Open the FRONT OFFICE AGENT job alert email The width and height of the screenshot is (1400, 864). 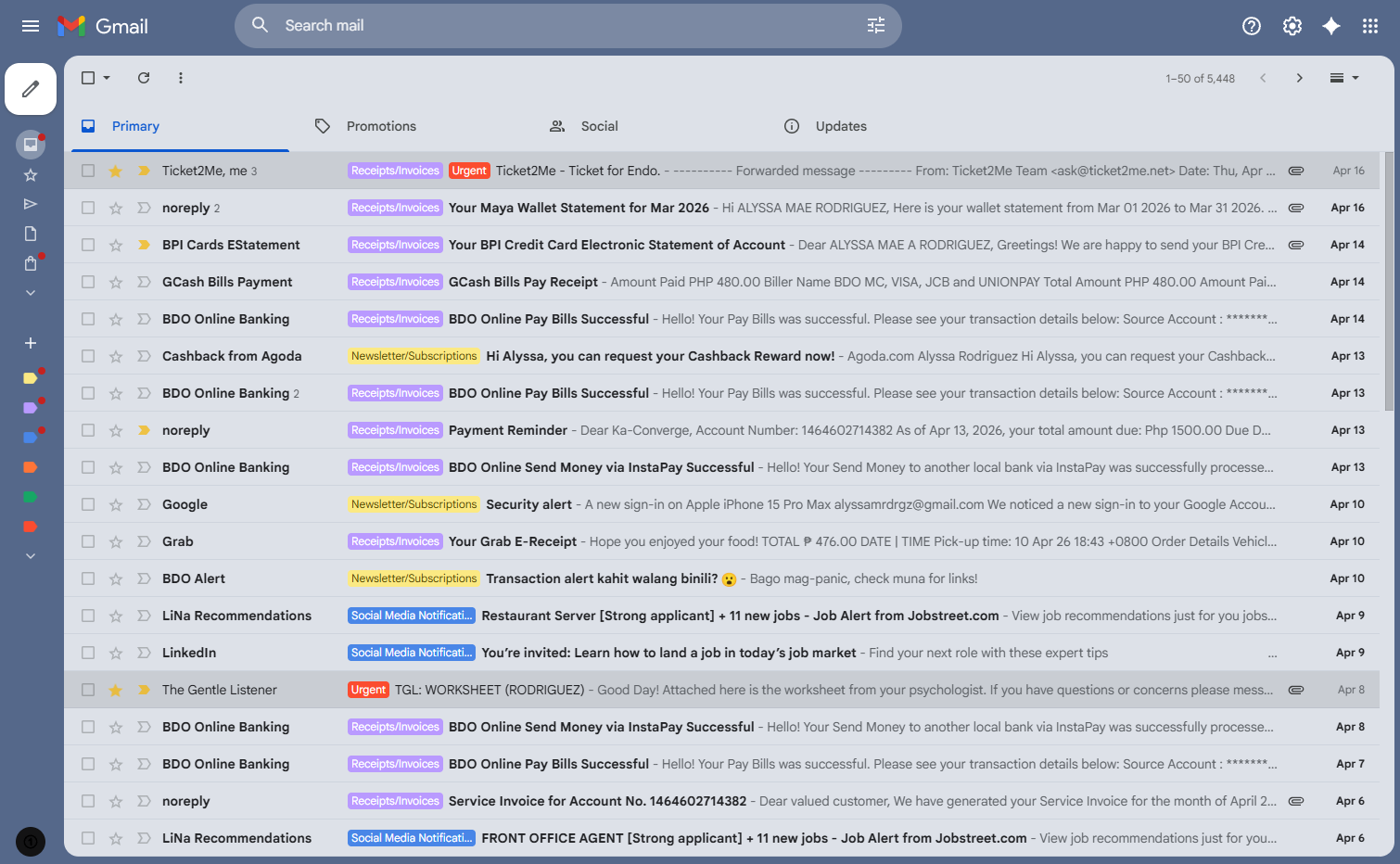tap(721, 838)
